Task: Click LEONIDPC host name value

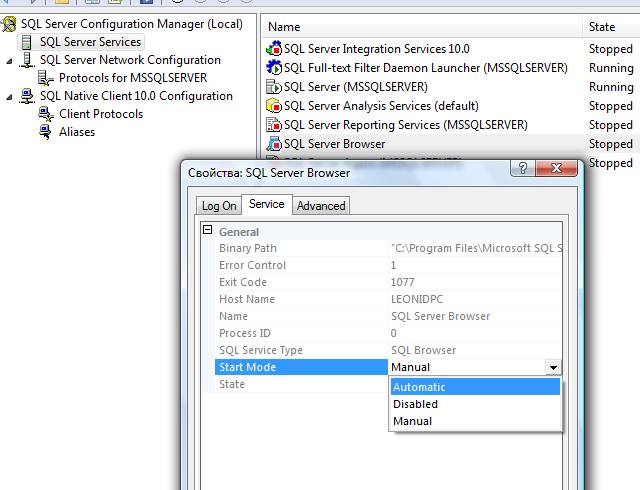Action: pyautogui.click(x=417, y=299)
